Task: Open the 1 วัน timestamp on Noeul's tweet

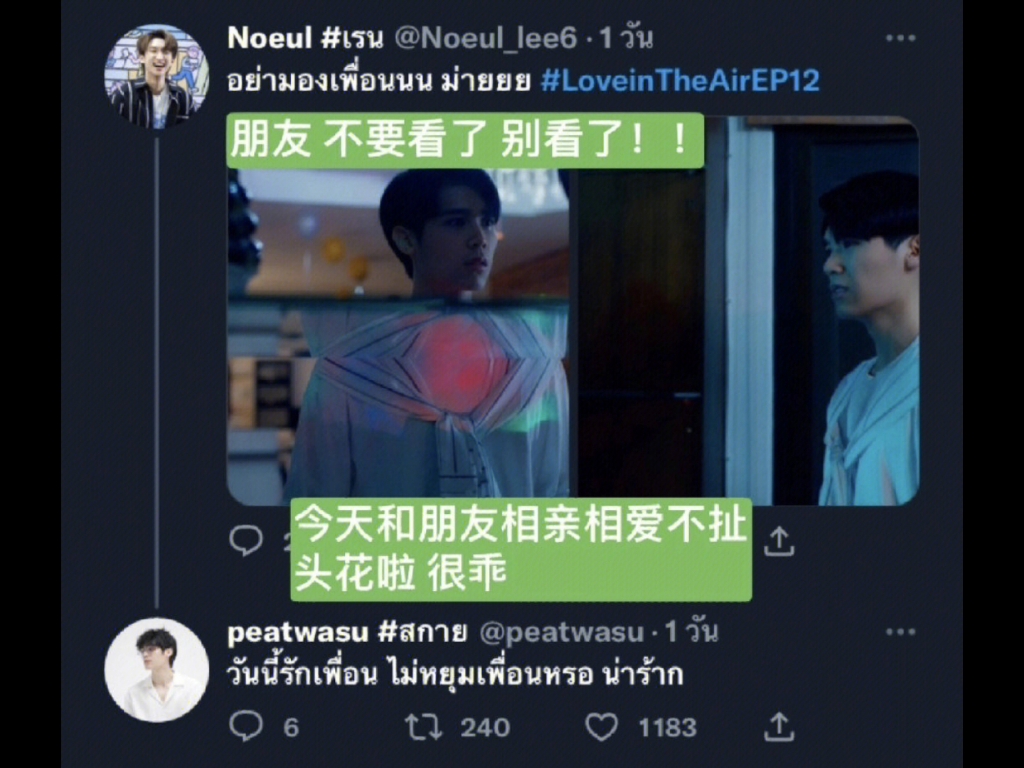Action: tap(626, 39)
